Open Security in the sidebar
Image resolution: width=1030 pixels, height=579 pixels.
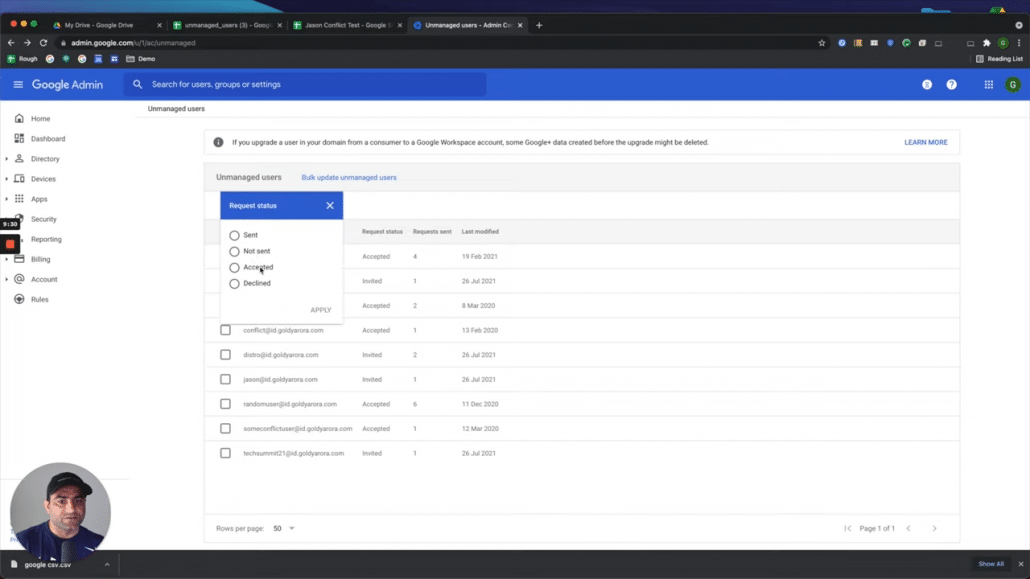[44, 219]
